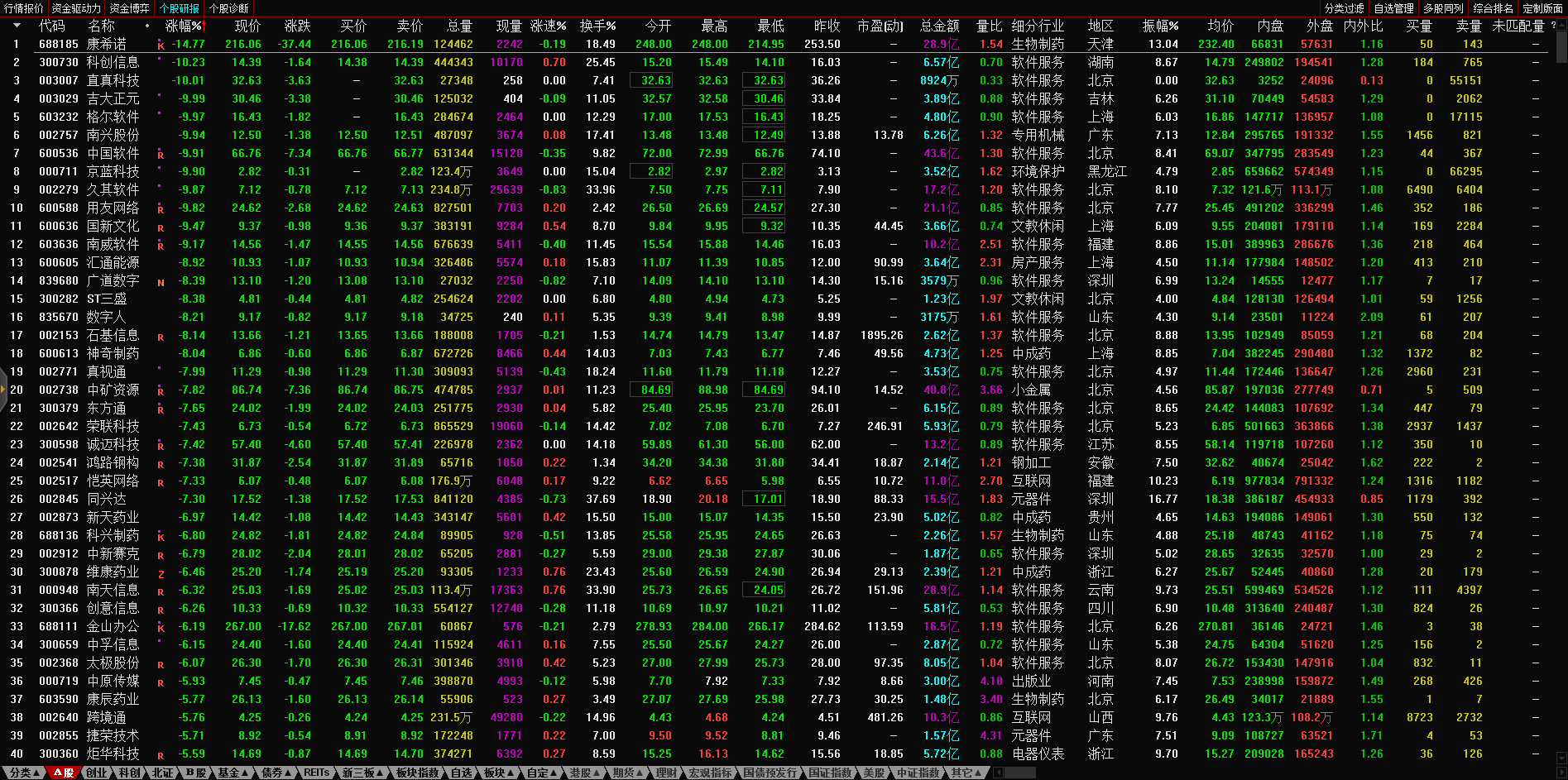Open the 个股诊断 tab

point(228,8)
